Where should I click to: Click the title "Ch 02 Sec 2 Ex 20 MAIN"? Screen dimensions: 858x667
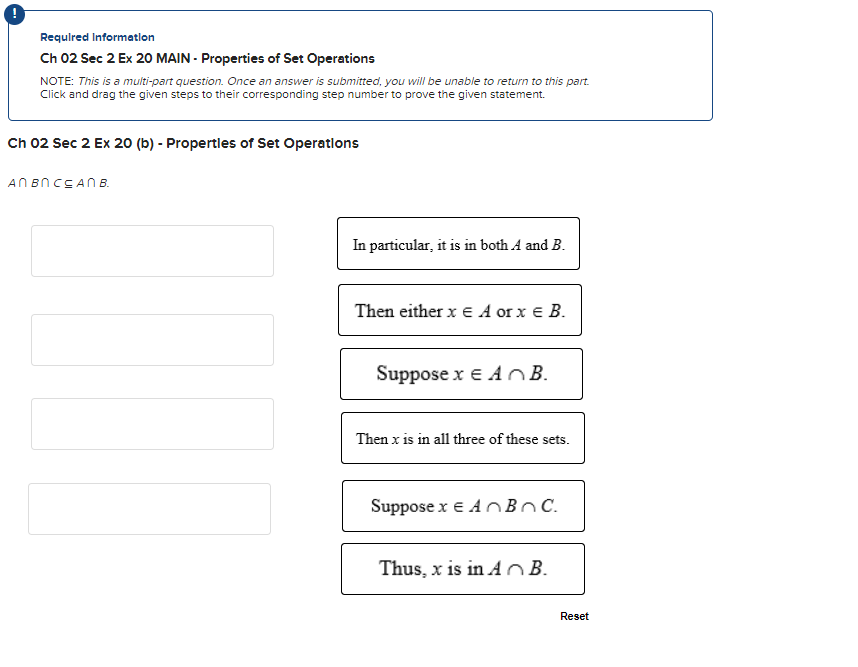coord(117,58)
